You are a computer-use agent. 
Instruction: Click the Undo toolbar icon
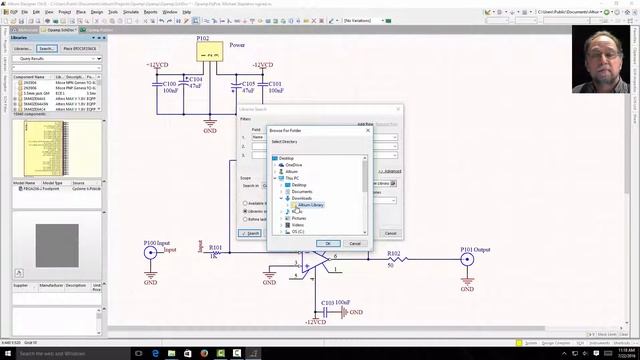162,21
